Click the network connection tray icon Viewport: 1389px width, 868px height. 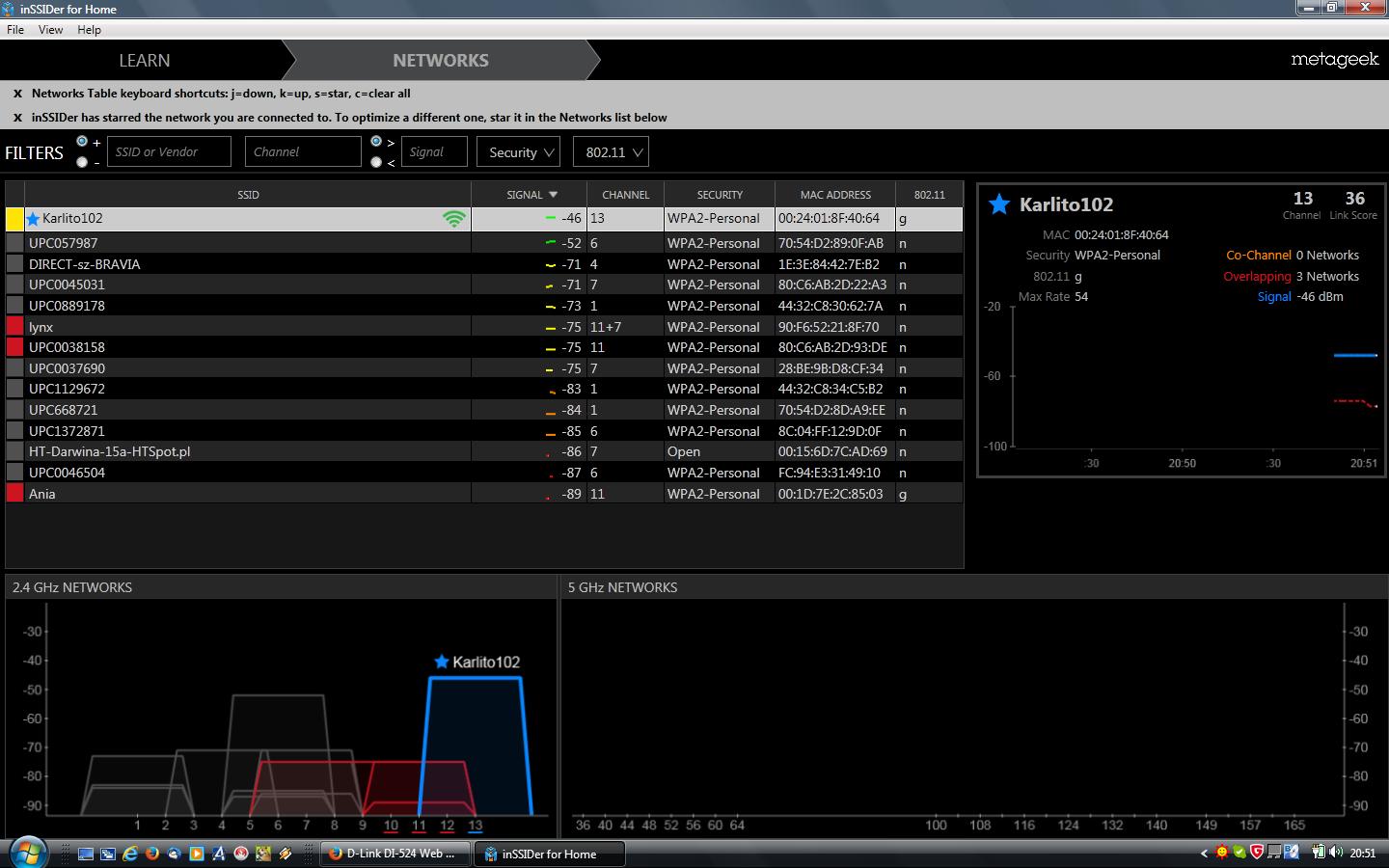[x=1274, y=853]
